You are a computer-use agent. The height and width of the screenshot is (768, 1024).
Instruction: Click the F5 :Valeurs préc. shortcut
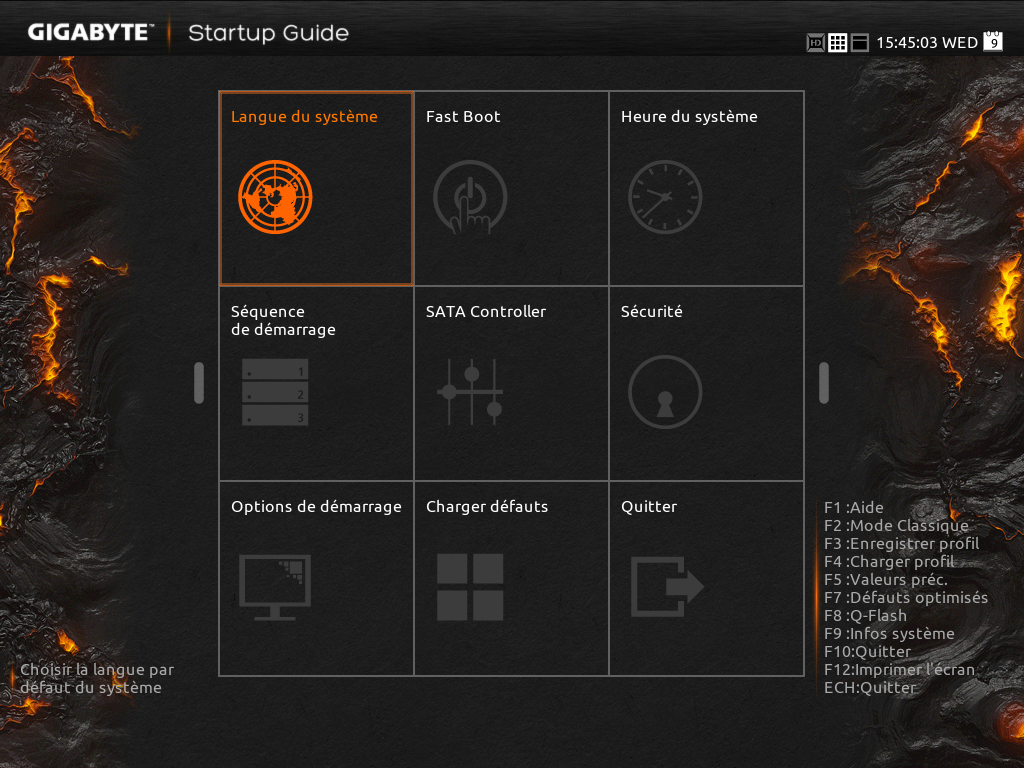coord(886,580)
